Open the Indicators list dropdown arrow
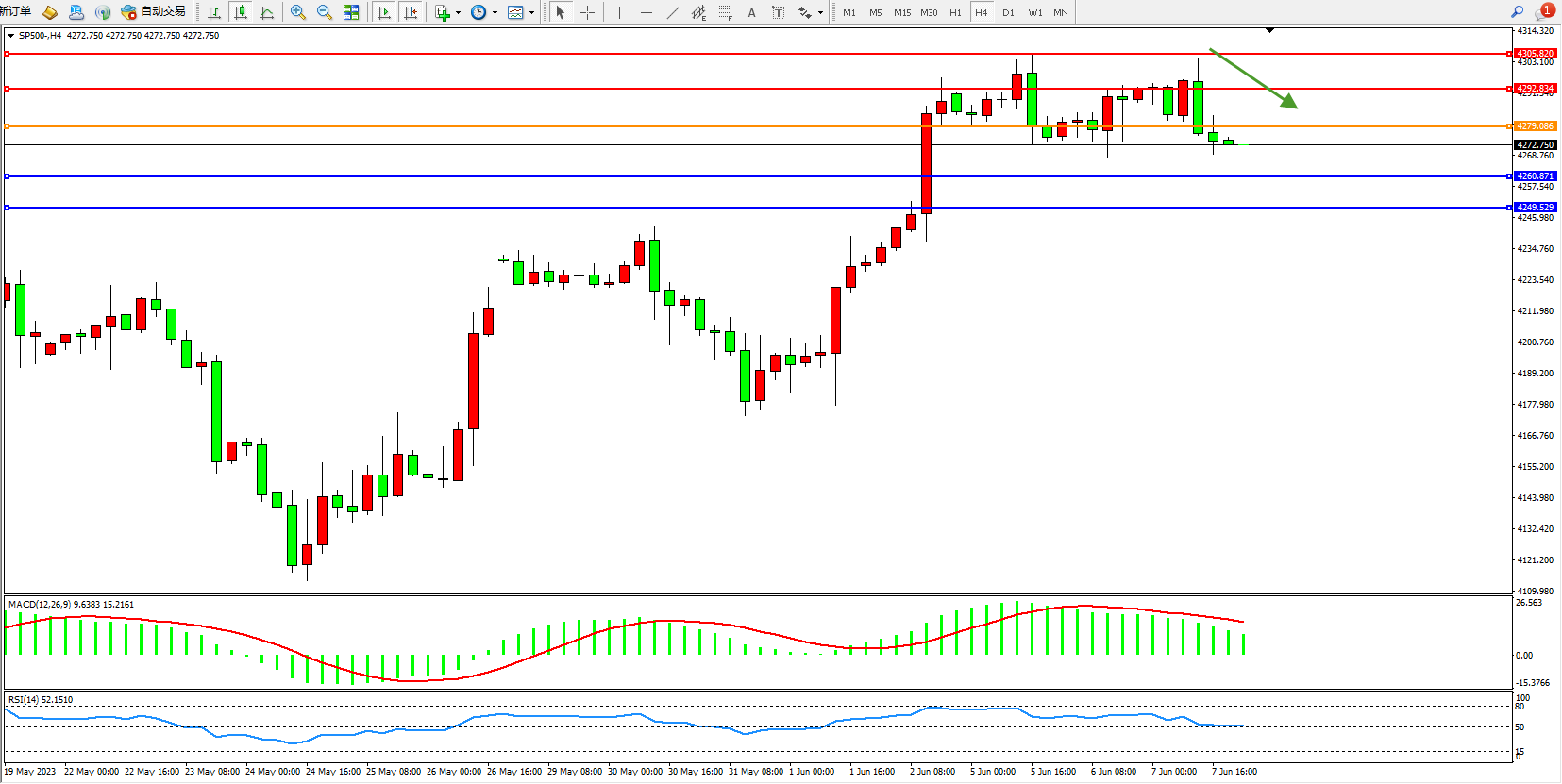Screen dimensions: 1562x784 [x=458, y=13]
